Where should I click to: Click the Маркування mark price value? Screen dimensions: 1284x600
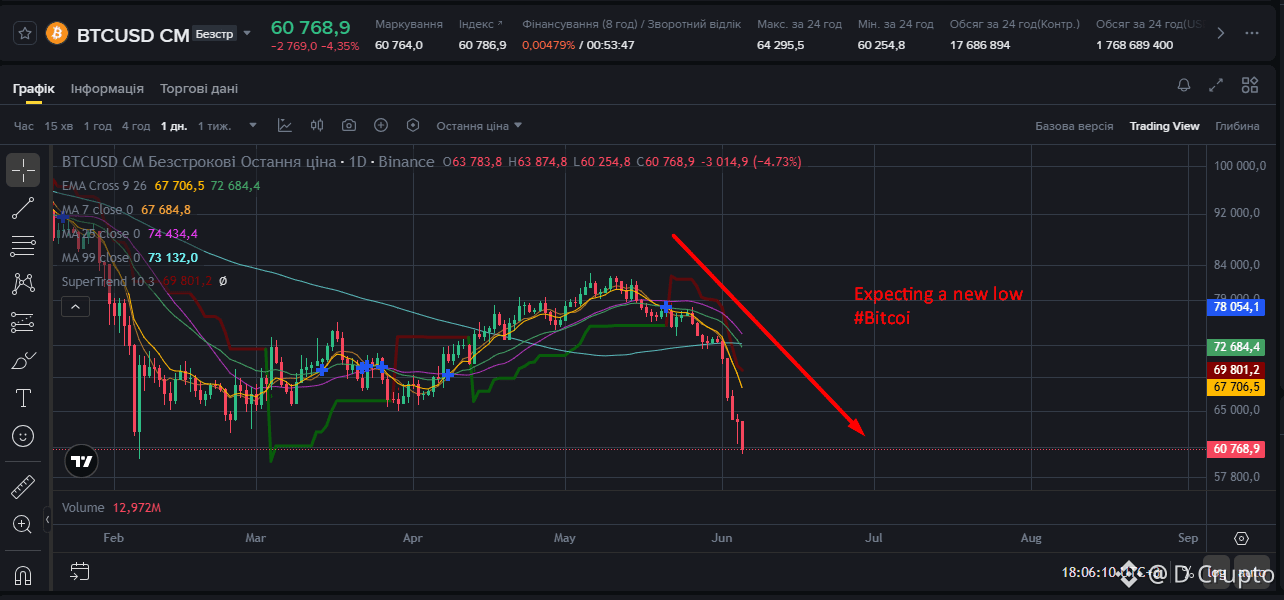(x=399, y=45)
